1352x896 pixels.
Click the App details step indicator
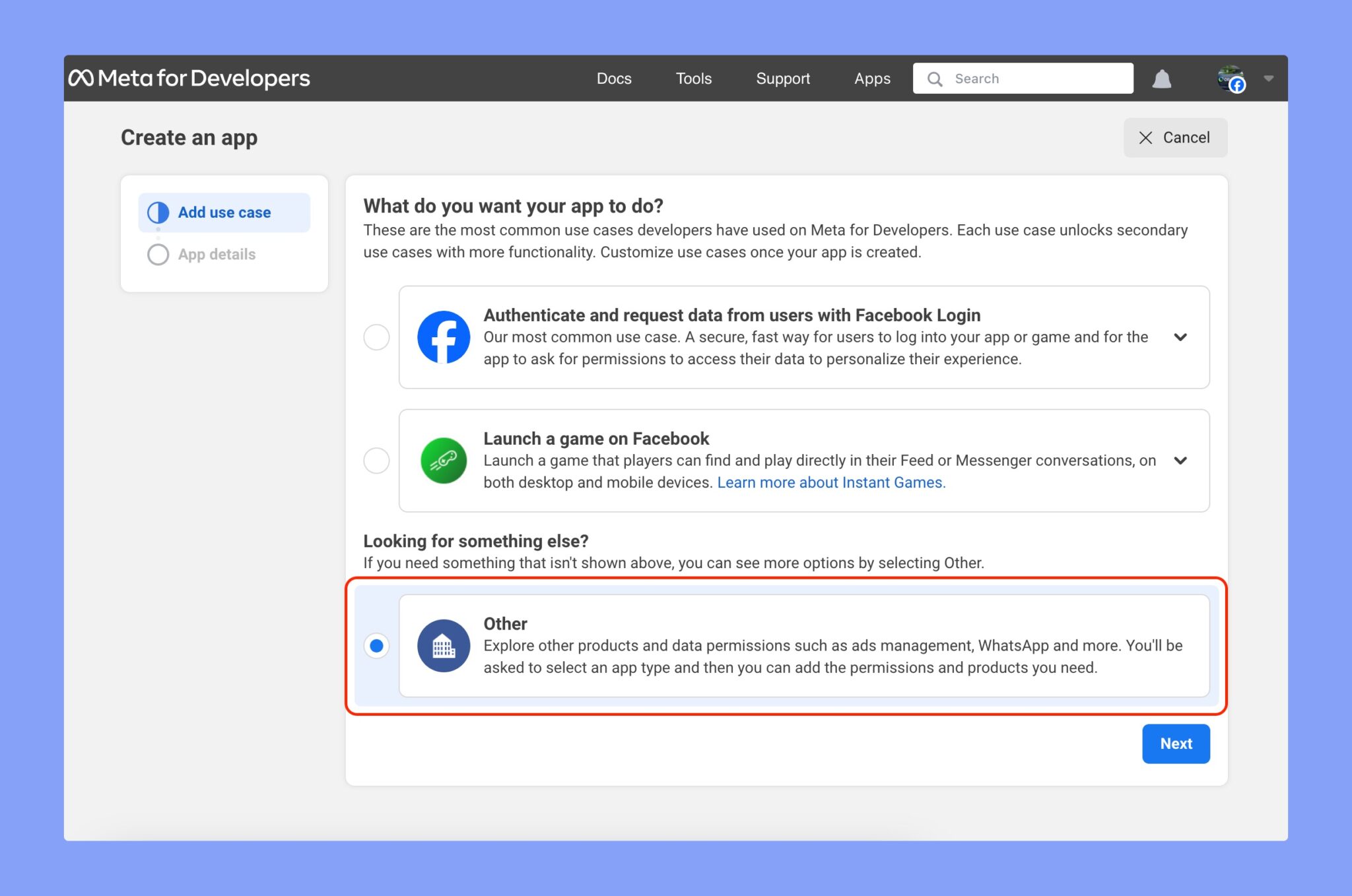pyautogui.click(x=158, y=254)
